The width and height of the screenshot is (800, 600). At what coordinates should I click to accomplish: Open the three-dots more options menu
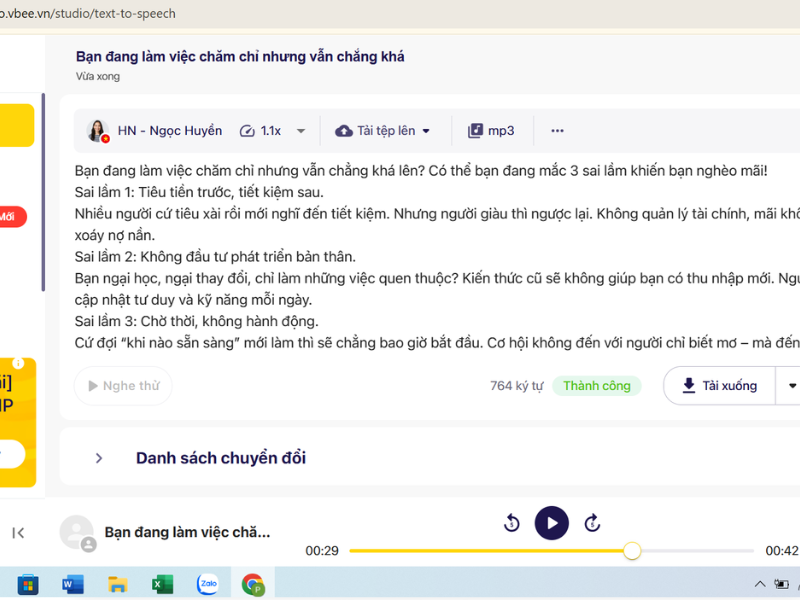click(x=557, y=131)
